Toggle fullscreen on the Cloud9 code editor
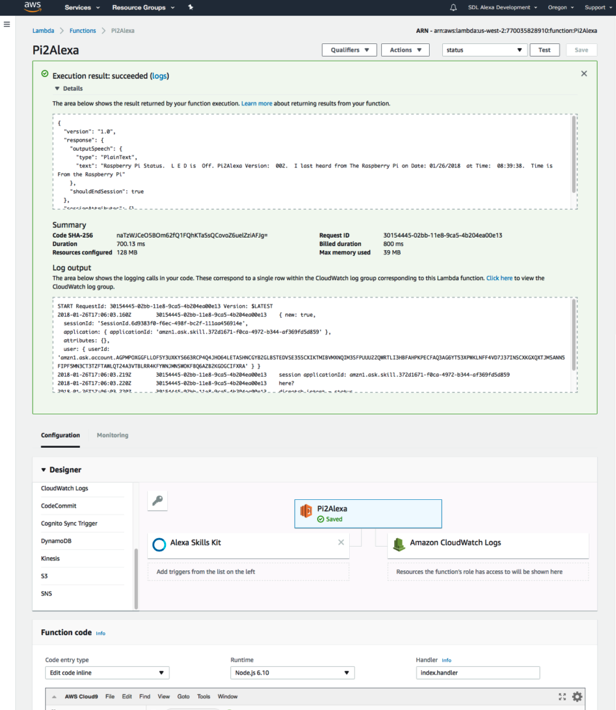Image resolution: width=616 pixels, height=710 pixels. (x=562, y=696)
